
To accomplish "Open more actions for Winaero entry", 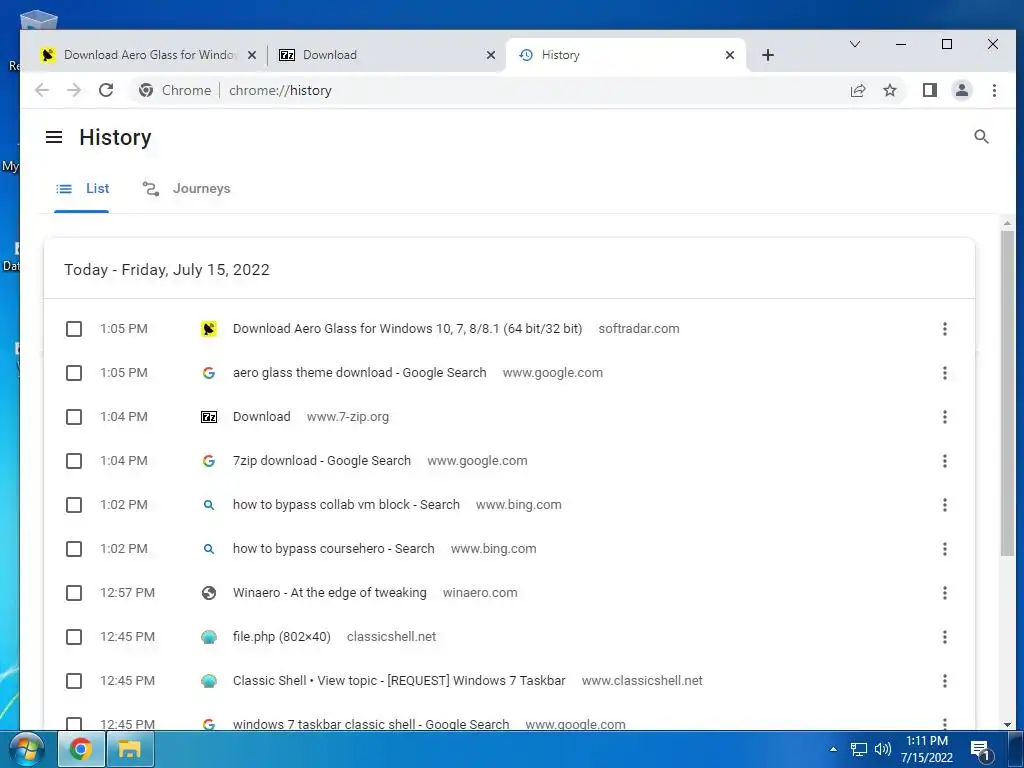I will pyautogui.click(x=944, y=593).
